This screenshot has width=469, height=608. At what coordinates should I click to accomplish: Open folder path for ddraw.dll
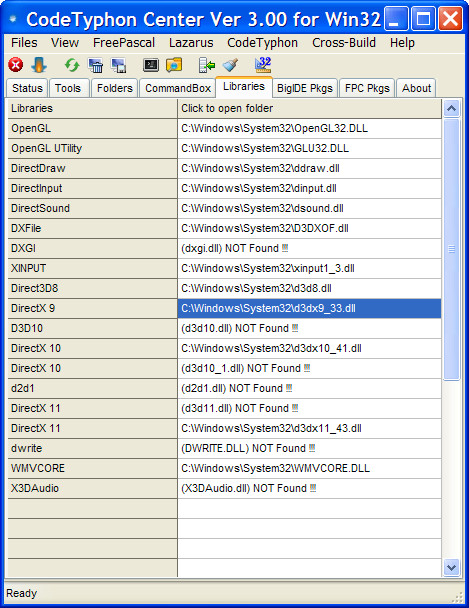309,168
